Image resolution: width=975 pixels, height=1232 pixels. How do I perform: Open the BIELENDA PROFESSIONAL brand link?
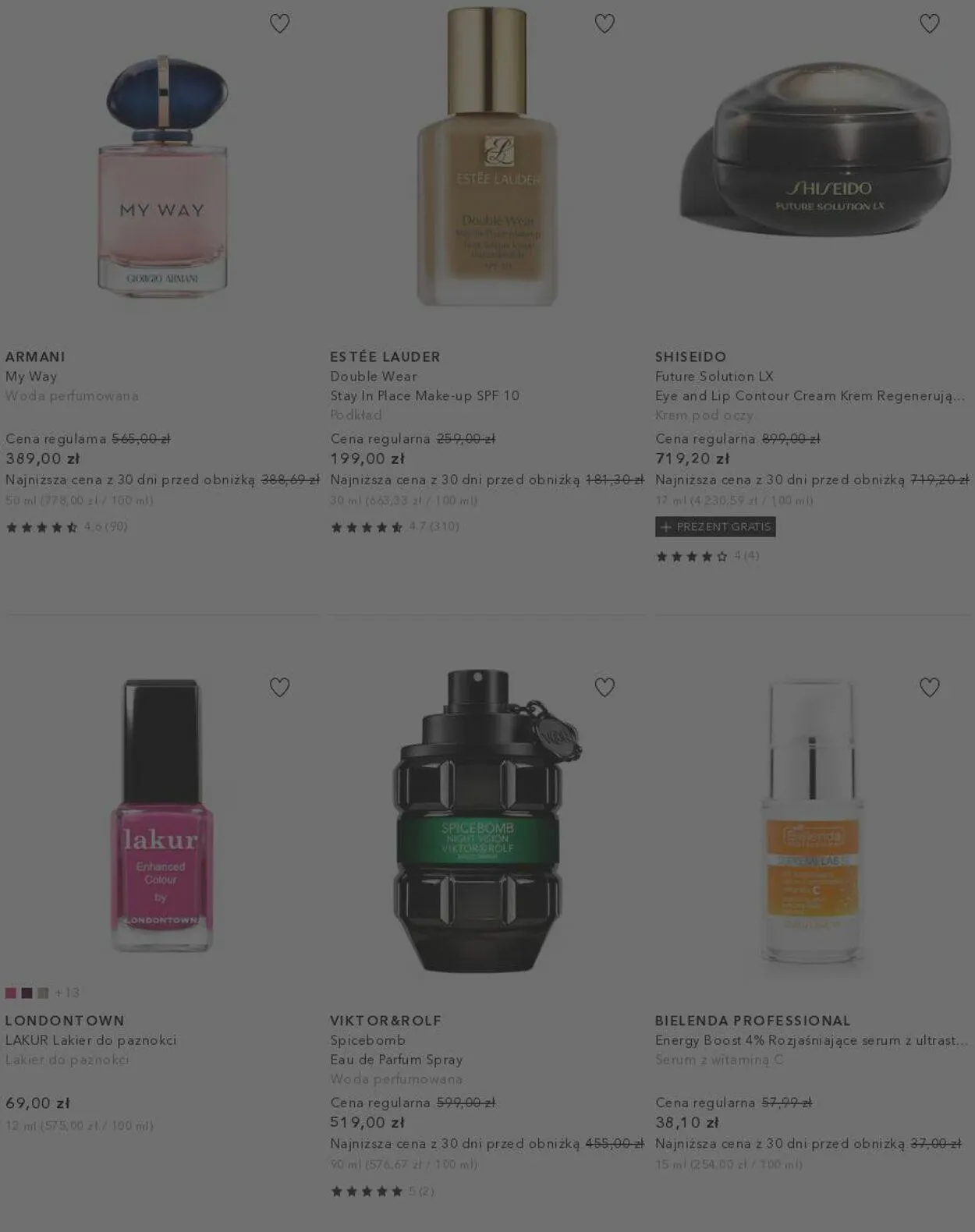(x=753, y=1021)
